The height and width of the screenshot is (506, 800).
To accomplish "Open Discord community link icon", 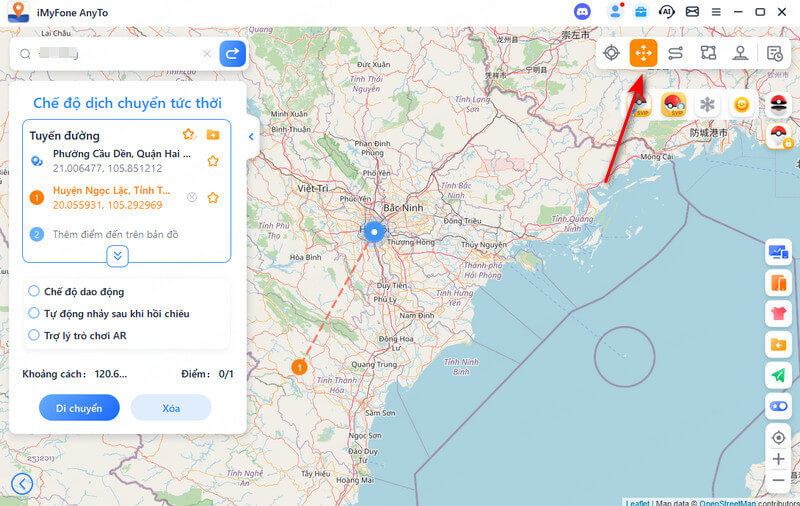I will pos(582,12).
